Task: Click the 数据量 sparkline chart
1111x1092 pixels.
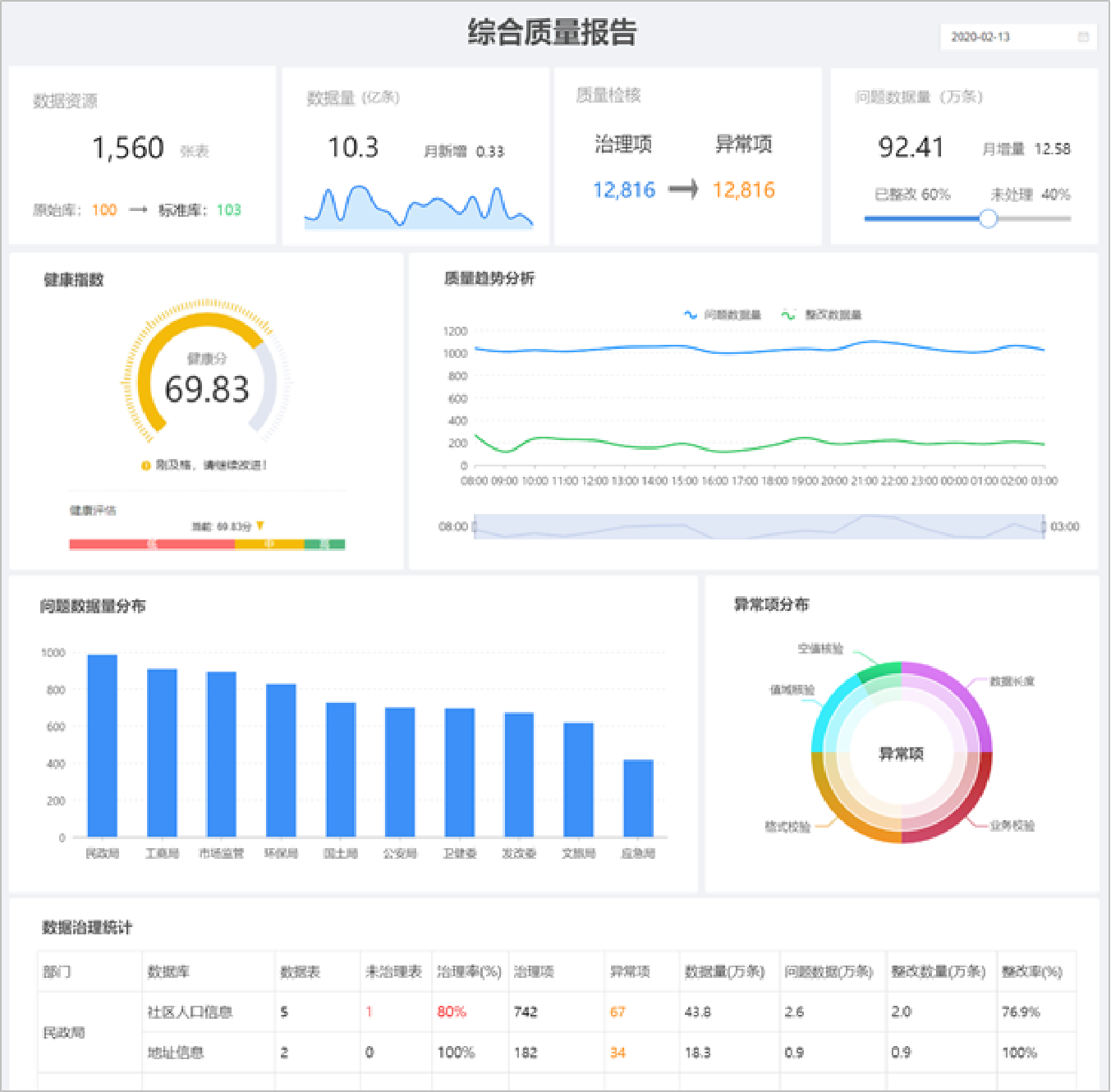Action: (x=418, y=209)
